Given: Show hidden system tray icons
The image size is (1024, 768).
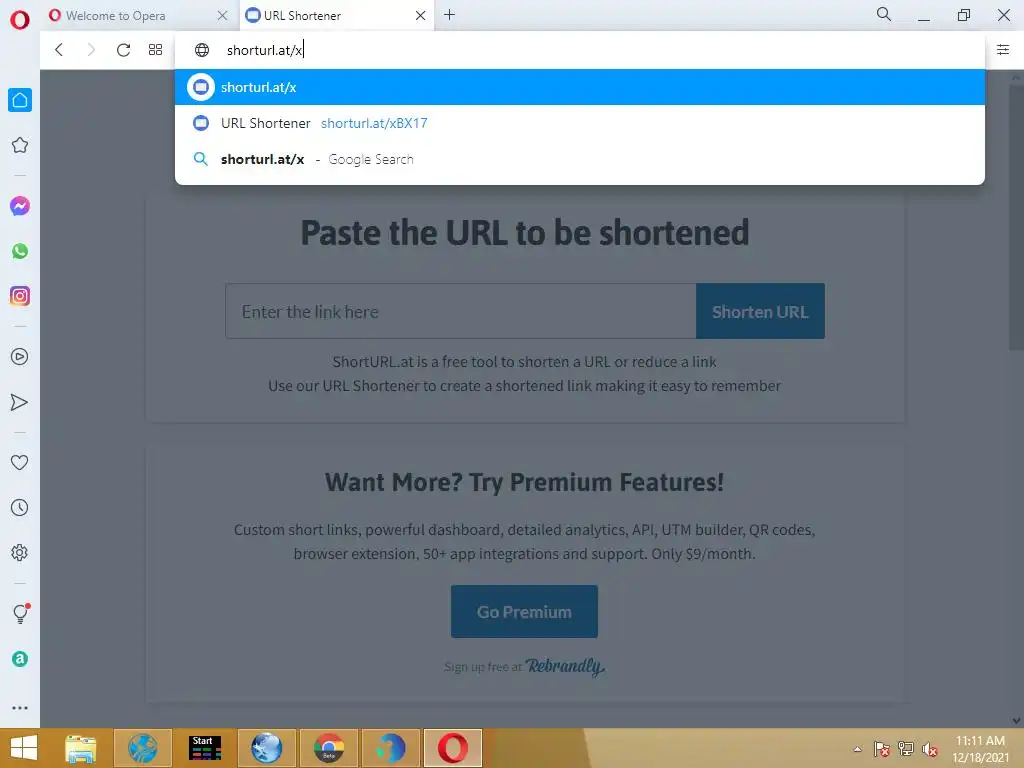Looking at the screenshot, I should 857,749.
